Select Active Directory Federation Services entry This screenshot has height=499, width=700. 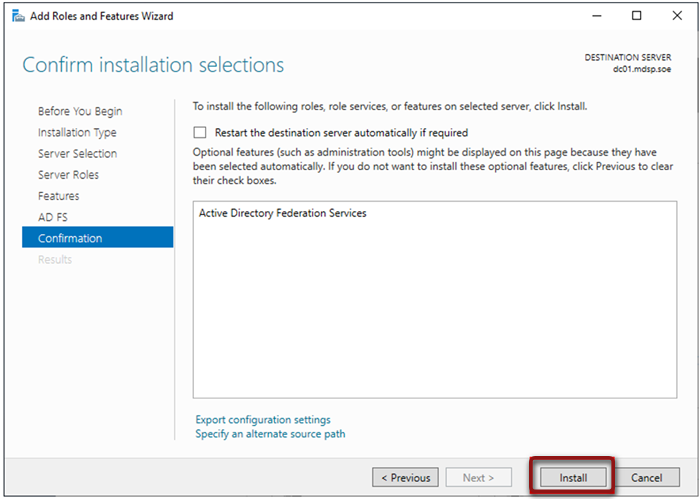pos(283,213)
